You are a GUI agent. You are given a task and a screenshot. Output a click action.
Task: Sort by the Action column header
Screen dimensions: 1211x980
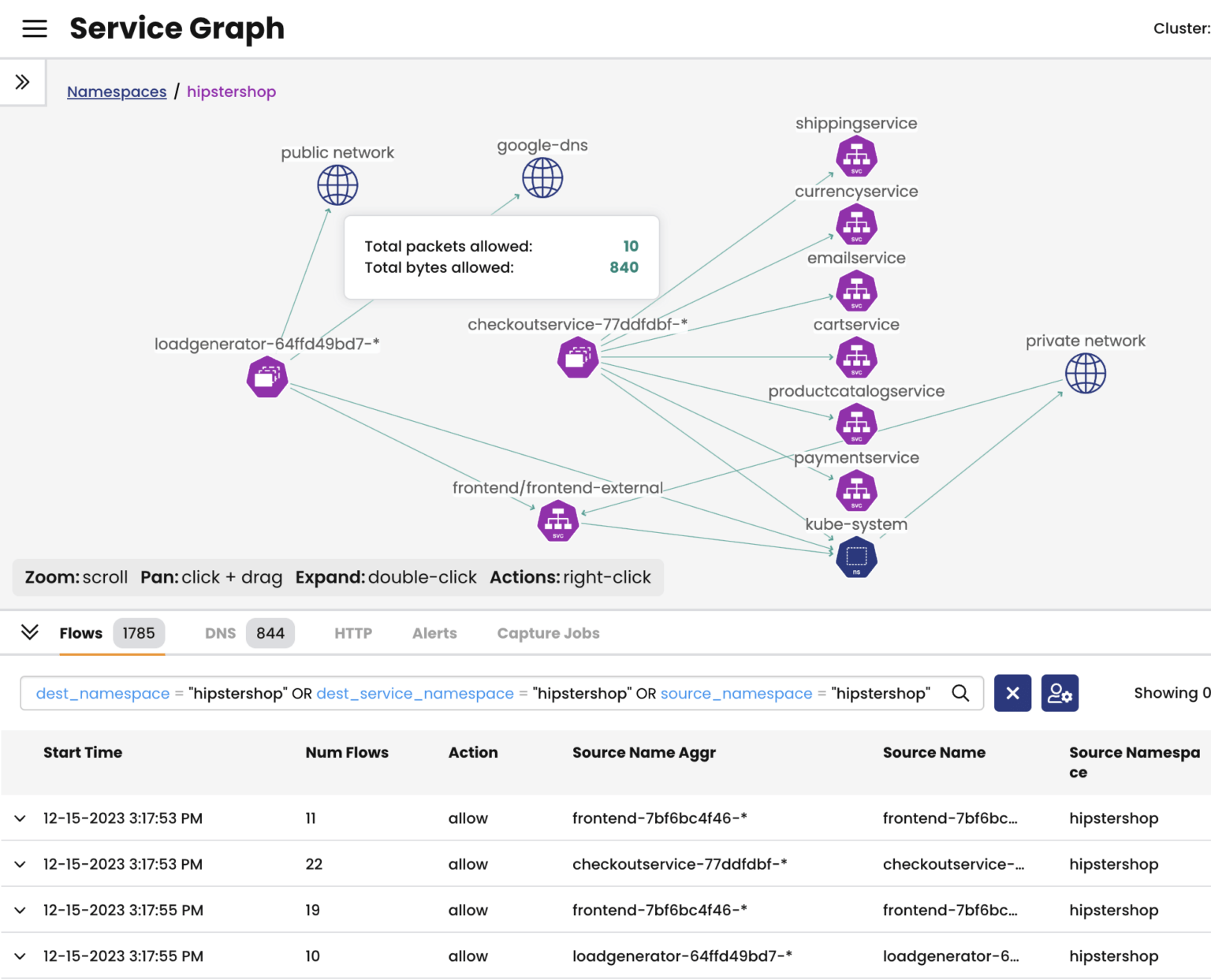(x=473, y=752)
